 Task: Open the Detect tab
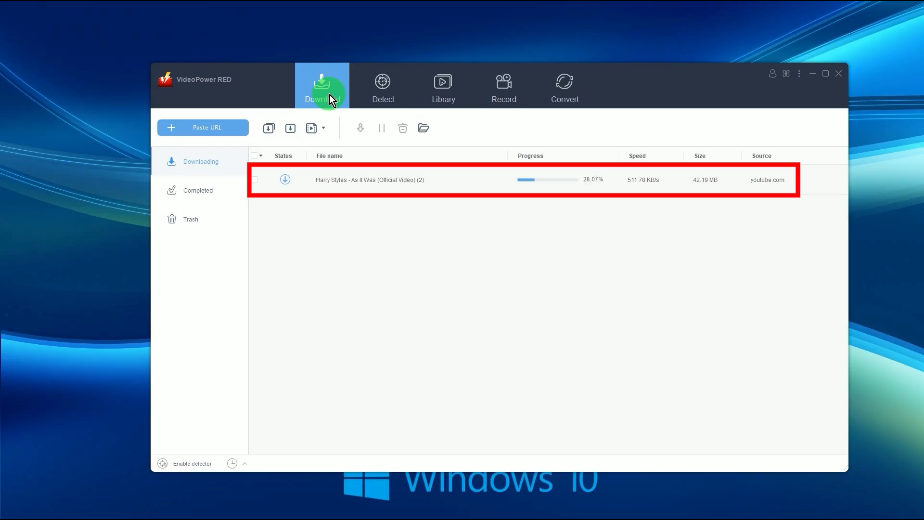tap(382, 86)
